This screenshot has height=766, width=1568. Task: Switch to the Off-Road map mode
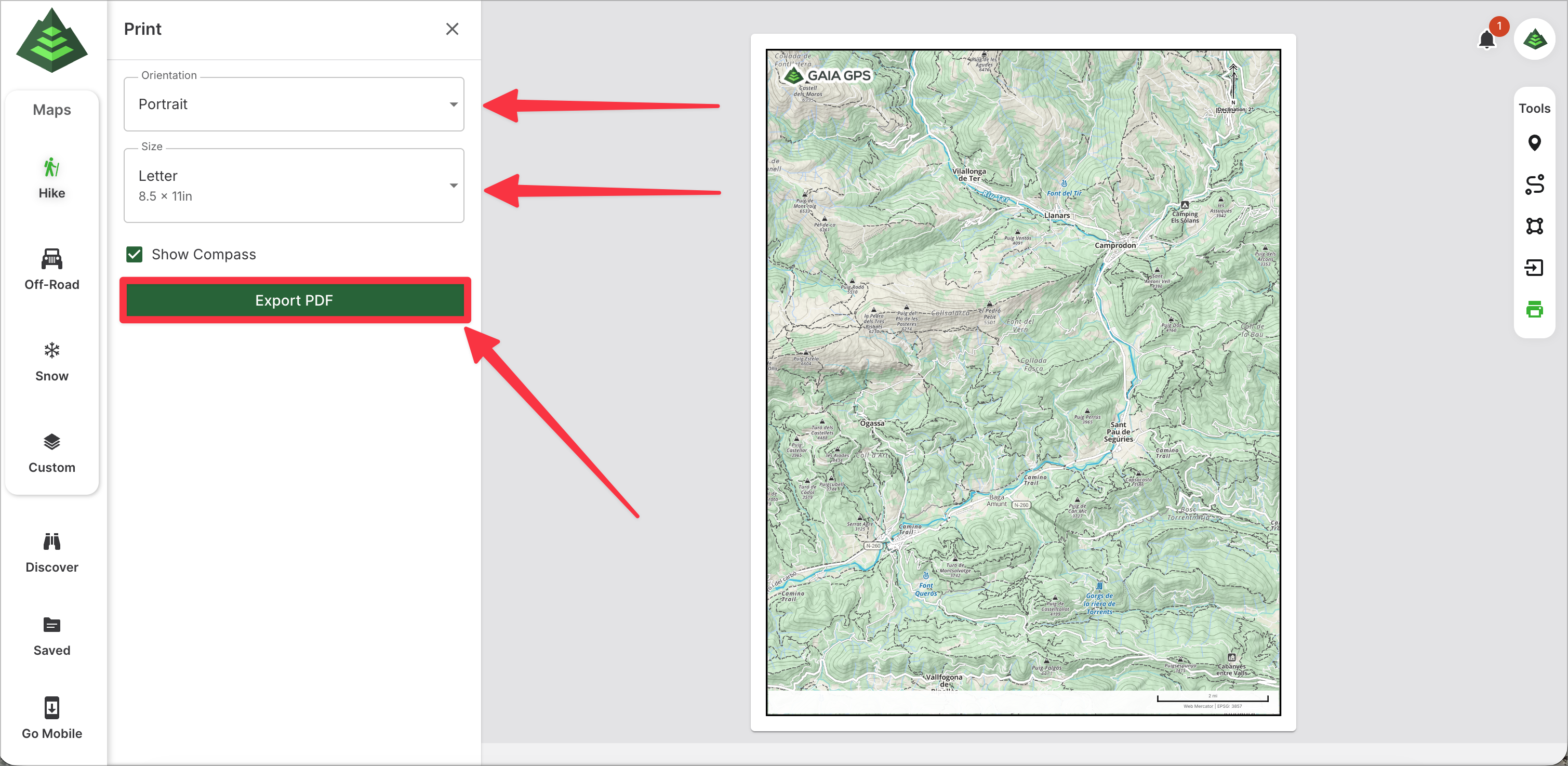(52, 270)
